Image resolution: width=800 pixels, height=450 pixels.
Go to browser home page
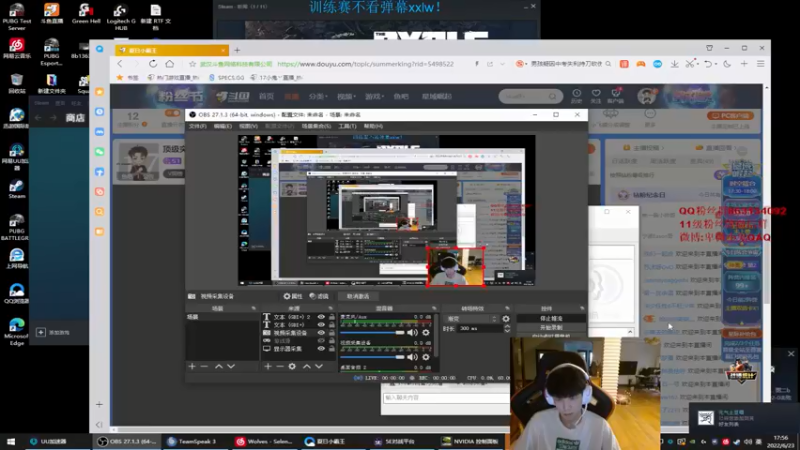pos(169,64)
